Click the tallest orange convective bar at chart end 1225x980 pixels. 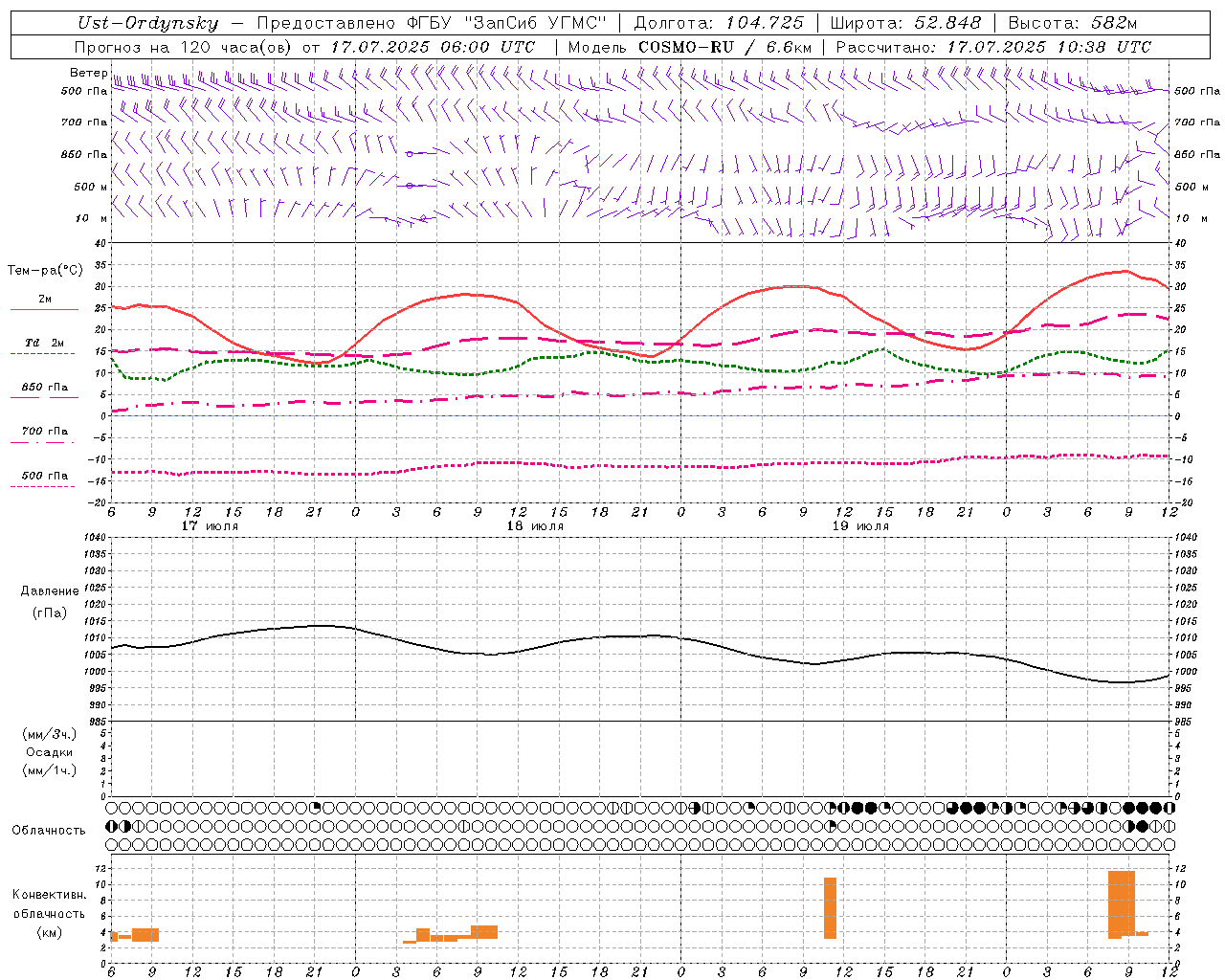pos(1122,904)
